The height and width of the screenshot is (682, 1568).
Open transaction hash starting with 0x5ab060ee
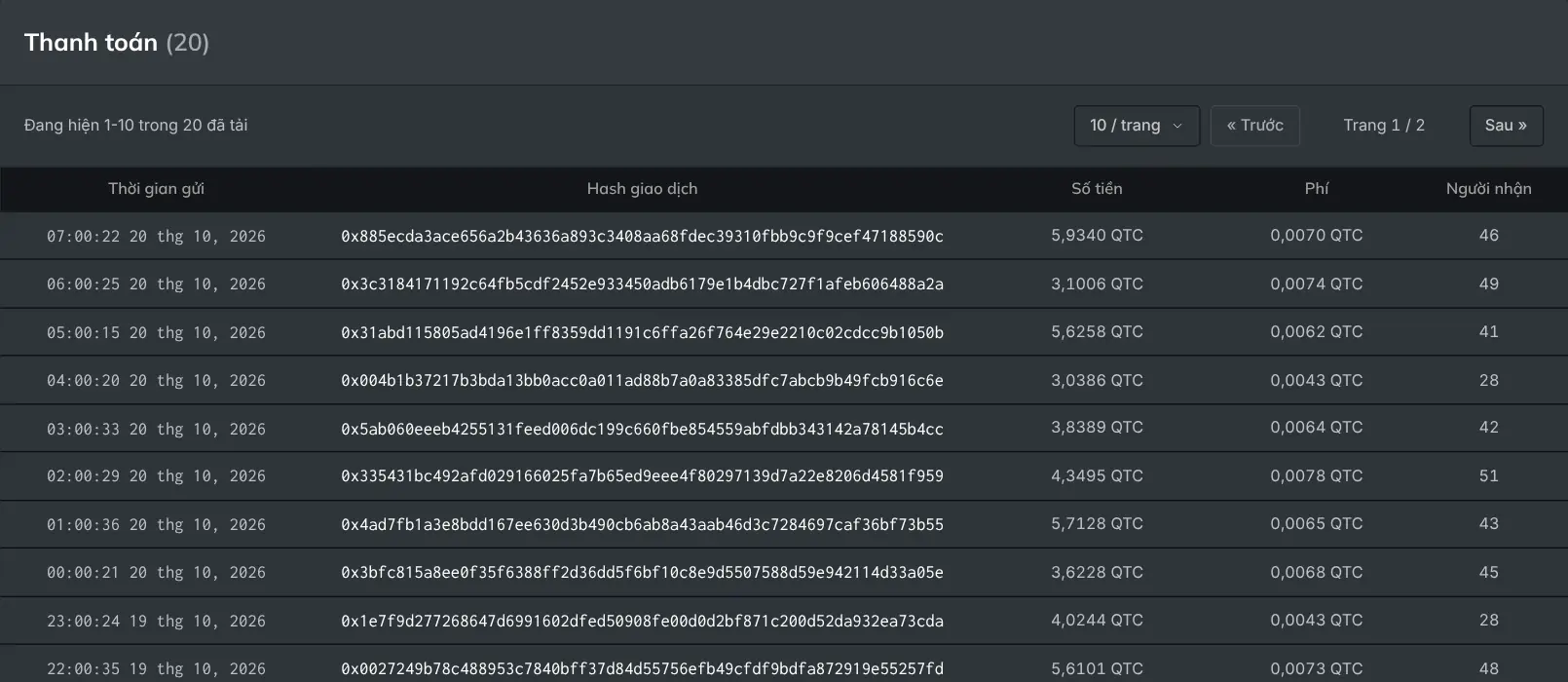[642, 429]
